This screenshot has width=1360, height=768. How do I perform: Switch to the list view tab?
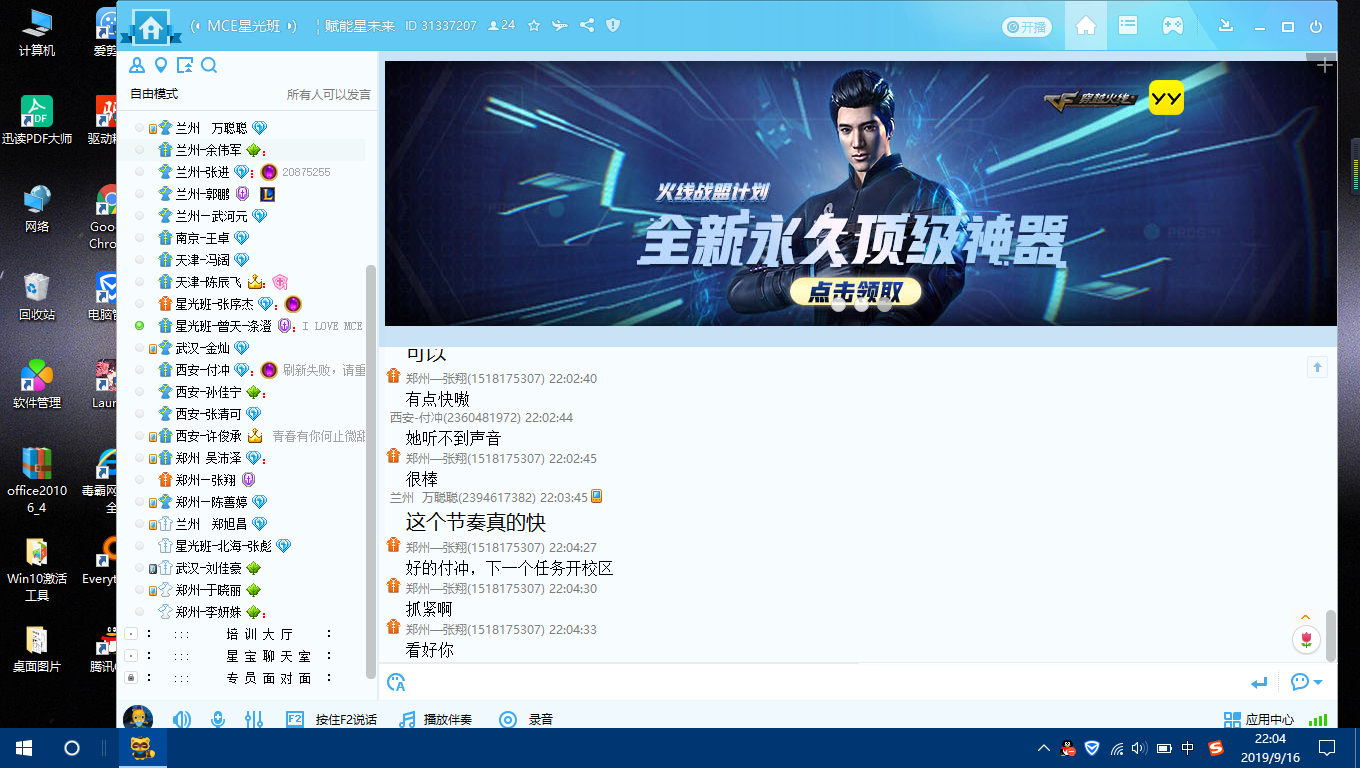(1128, 26)
